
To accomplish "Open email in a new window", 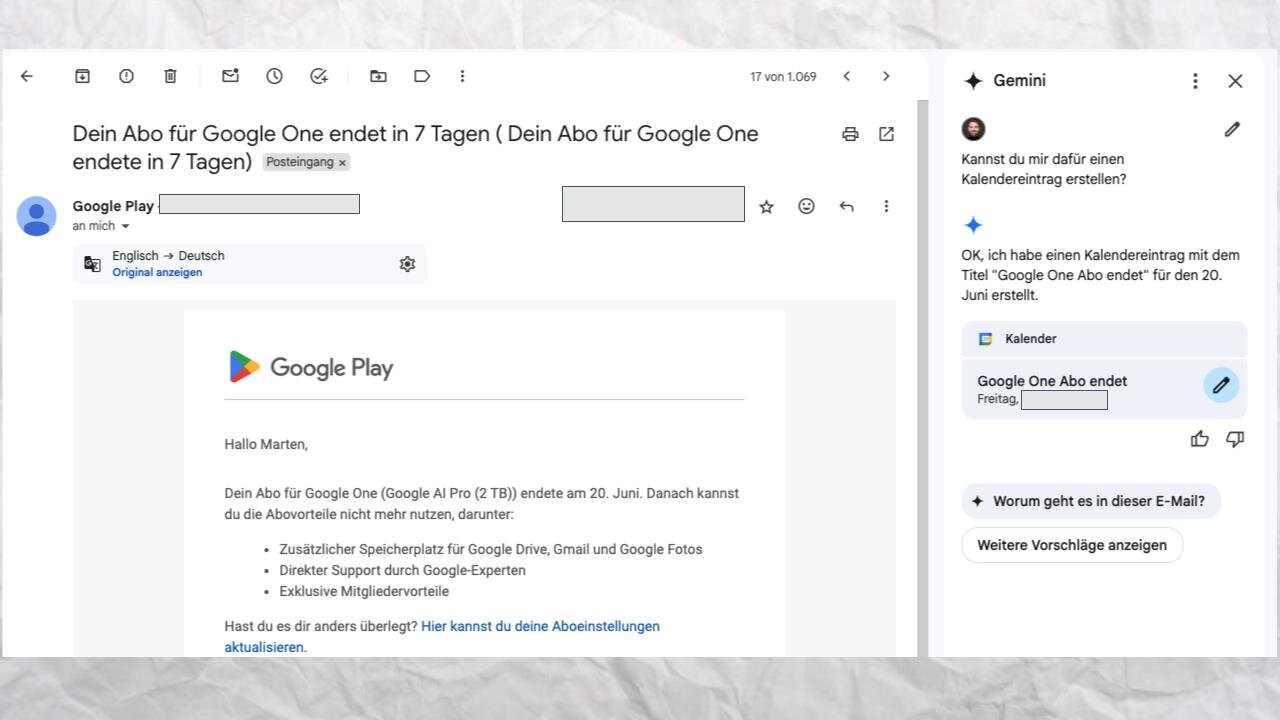I will (x=886, y=134).
